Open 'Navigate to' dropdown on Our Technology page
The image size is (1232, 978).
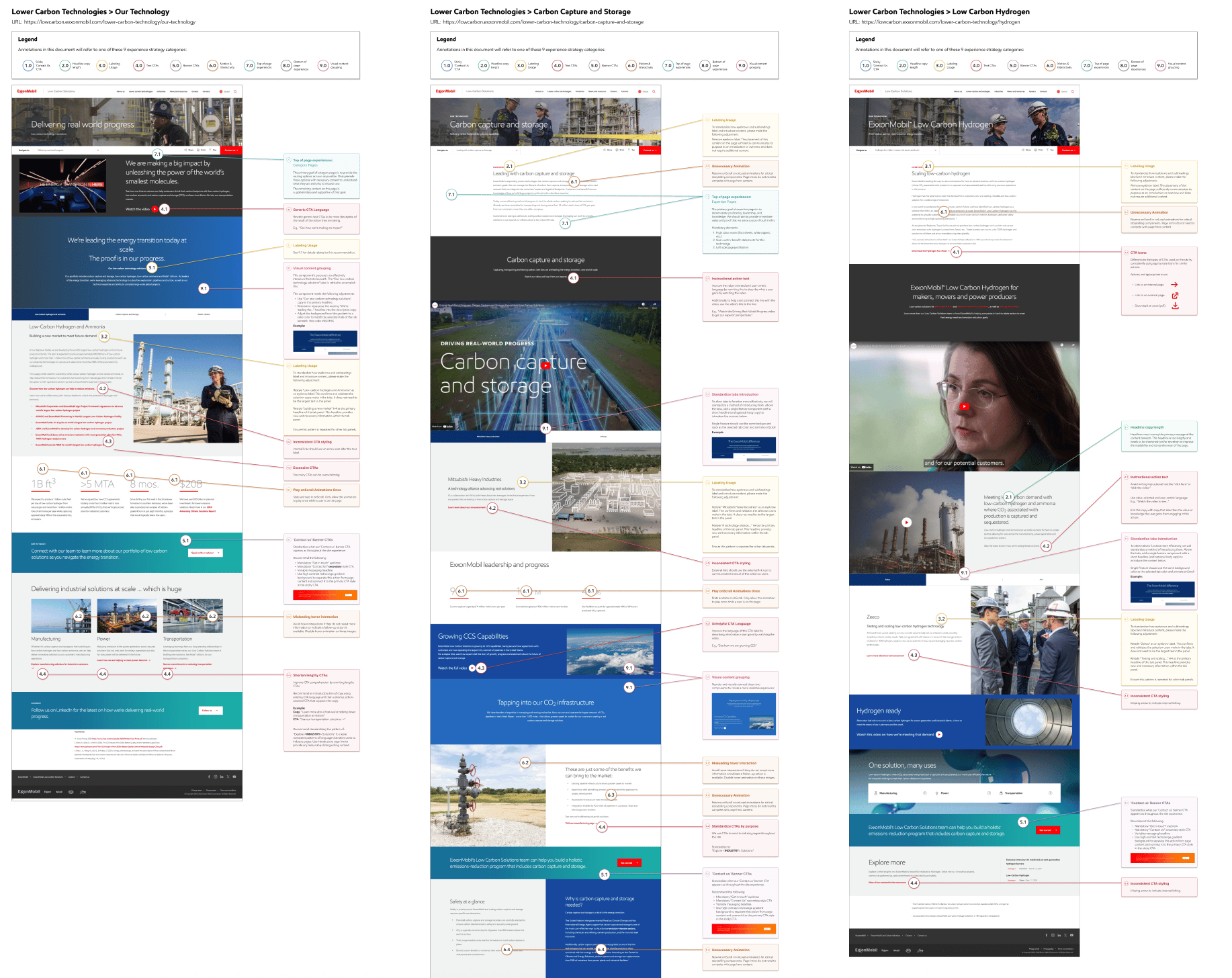coord(68,150)
